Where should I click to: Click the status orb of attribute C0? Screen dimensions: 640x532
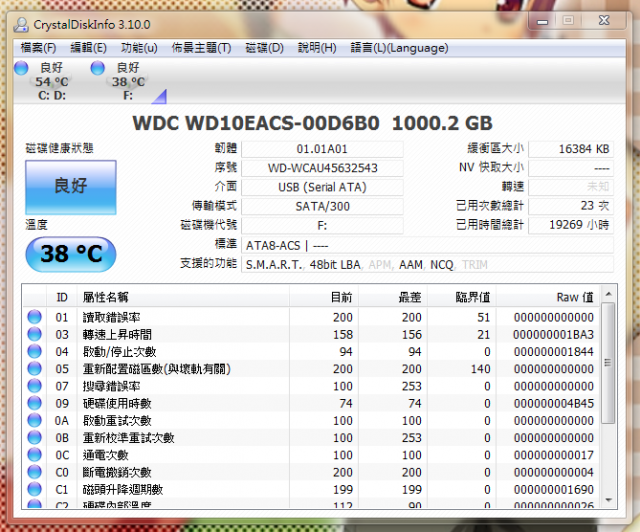pos(35,472)
